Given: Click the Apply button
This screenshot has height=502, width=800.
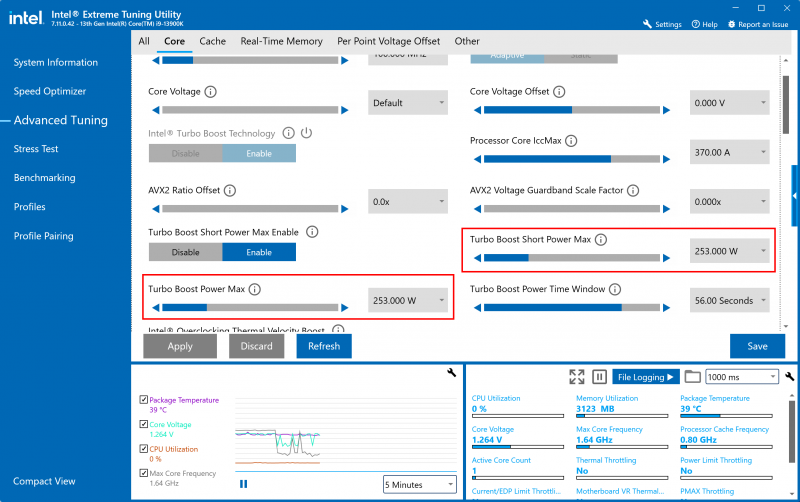Looking at the screenshot, I should pos(180,346).
